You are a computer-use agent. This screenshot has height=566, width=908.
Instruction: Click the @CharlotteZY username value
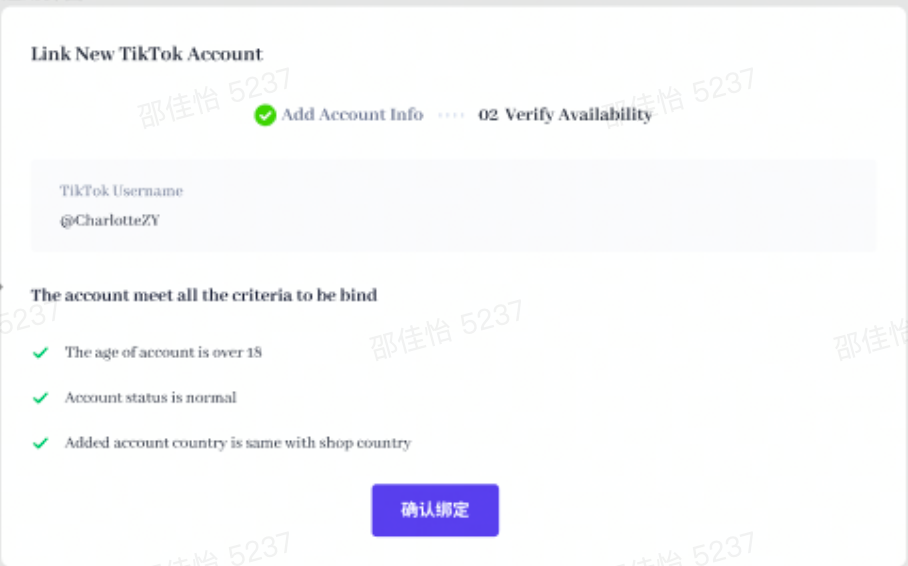point(109,220)
